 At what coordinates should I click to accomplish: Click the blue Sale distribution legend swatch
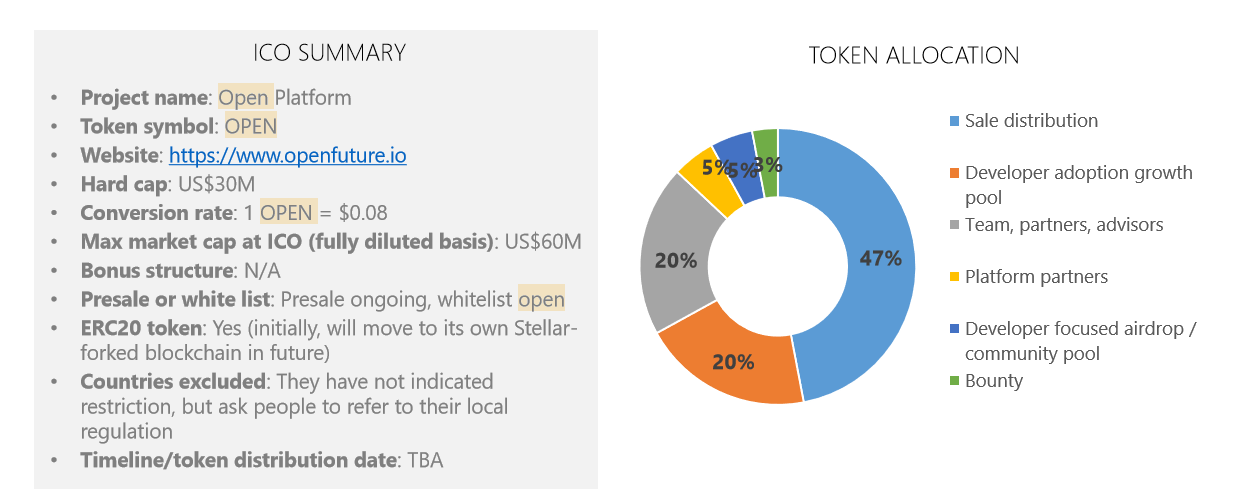tap(955, 122)
